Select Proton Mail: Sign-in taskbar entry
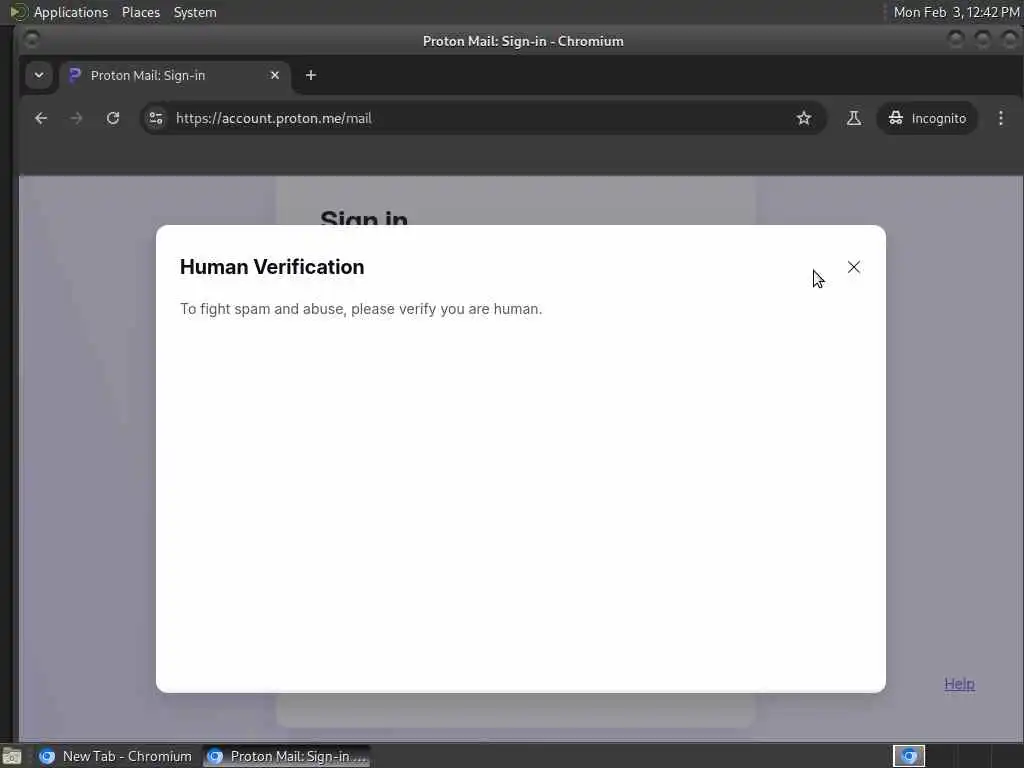1024x768 pixels. (x=286, y=756)
